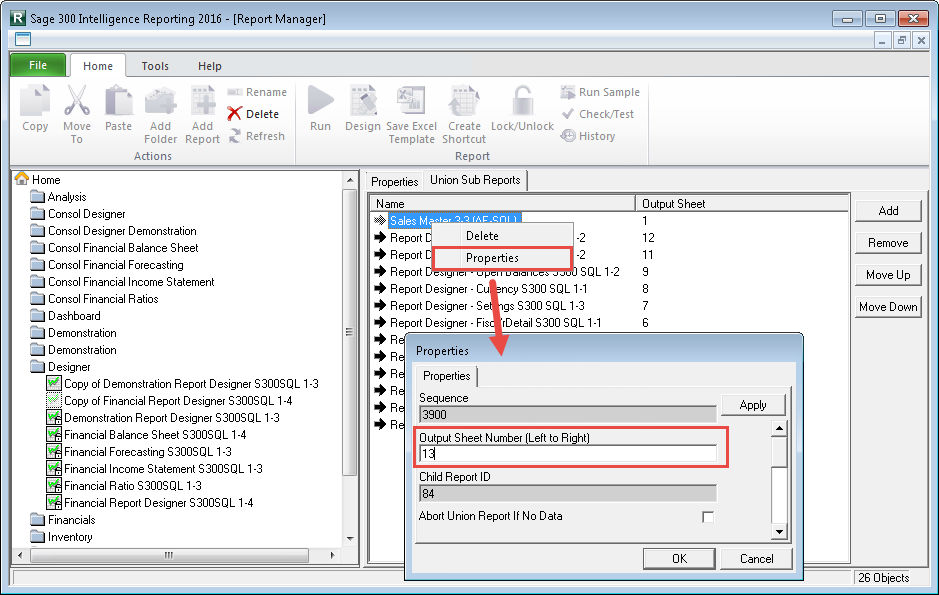The width and height of the screenshot is (939, 595).
Task: Sort by the Output Sheet column header
Action: pos(741,204)
